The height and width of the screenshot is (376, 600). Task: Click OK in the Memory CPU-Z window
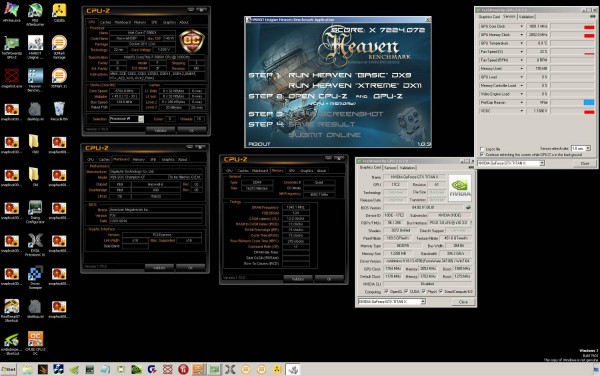(329, 279)
